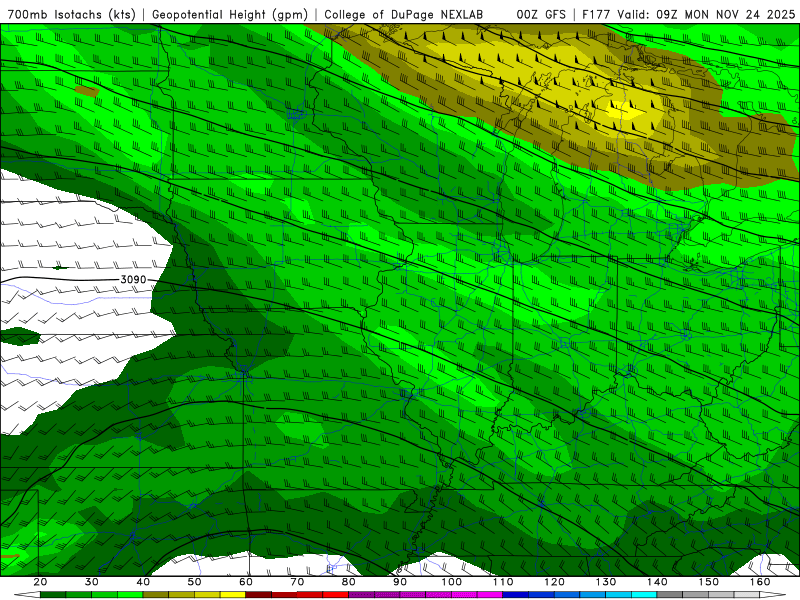Click the legend value "40"
The width and height of the screenshot is (800, 600).
143,582
